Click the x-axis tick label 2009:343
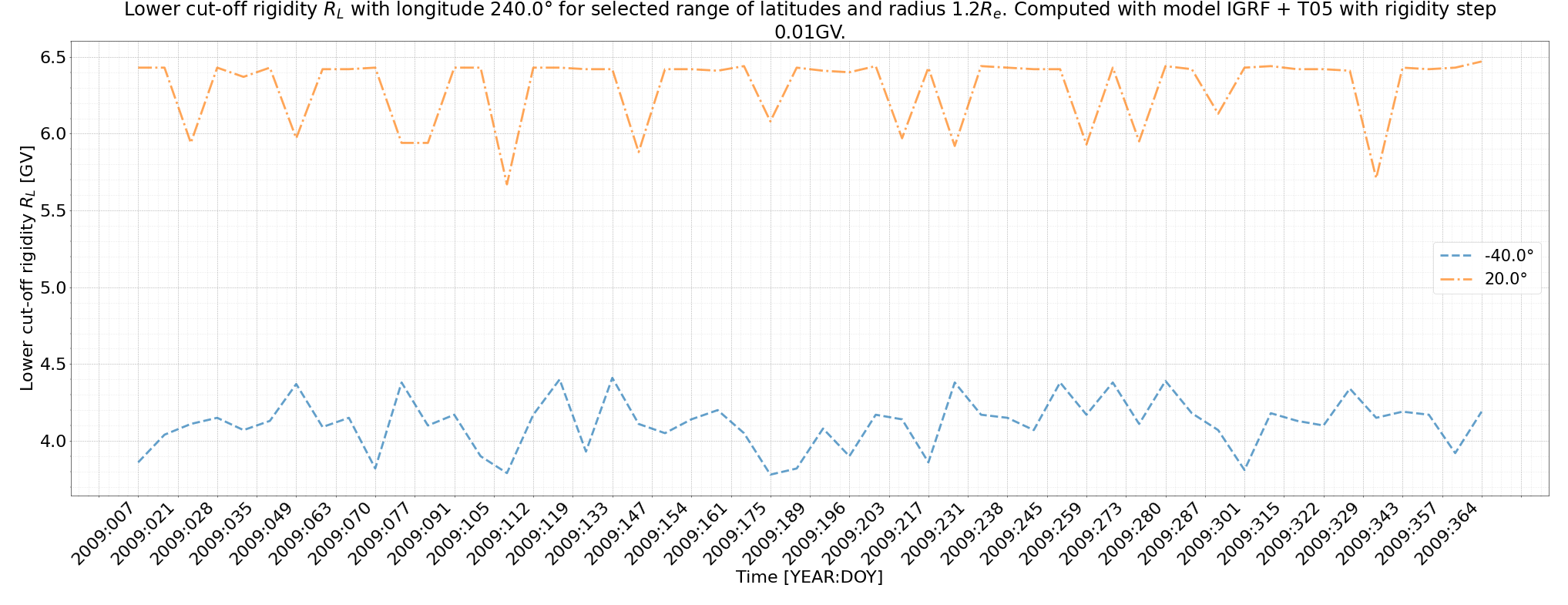 click(1368, 533)
